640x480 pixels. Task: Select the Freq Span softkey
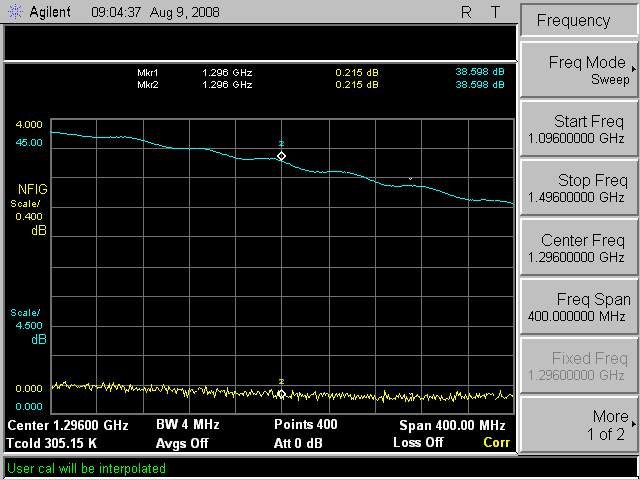(579, 307)
